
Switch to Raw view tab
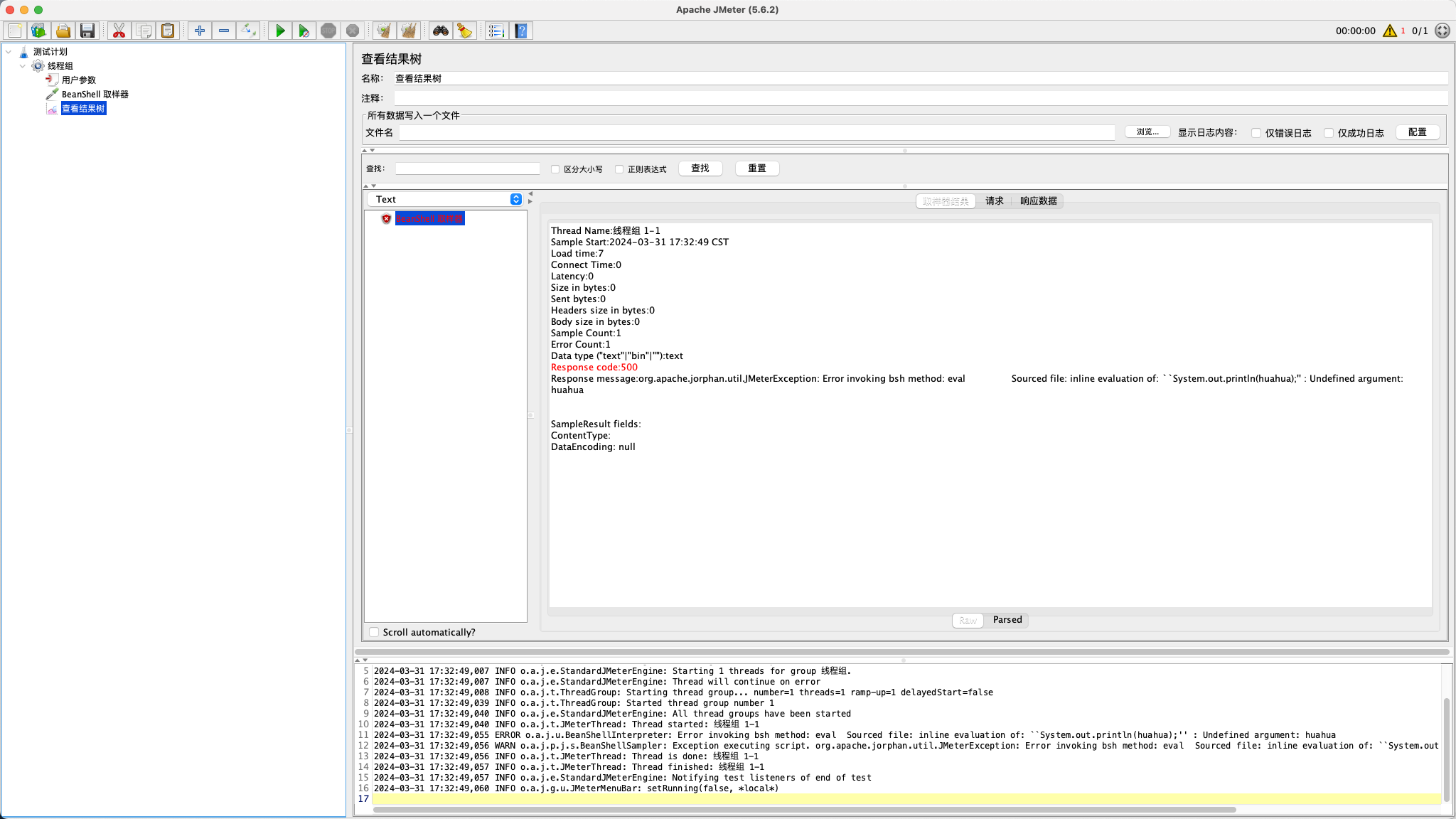(x=968, y=620)
